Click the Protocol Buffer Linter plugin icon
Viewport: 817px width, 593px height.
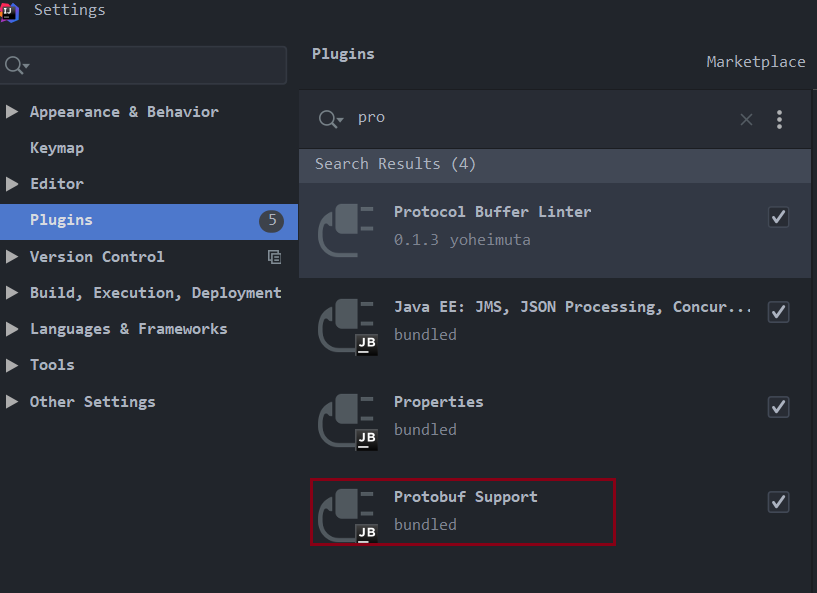(346, 230)
